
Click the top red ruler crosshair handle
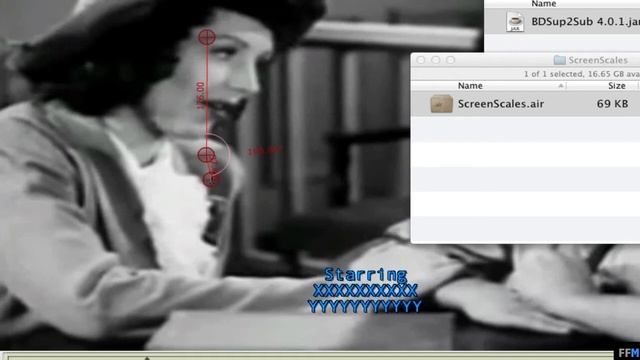[x=207, y=37]
